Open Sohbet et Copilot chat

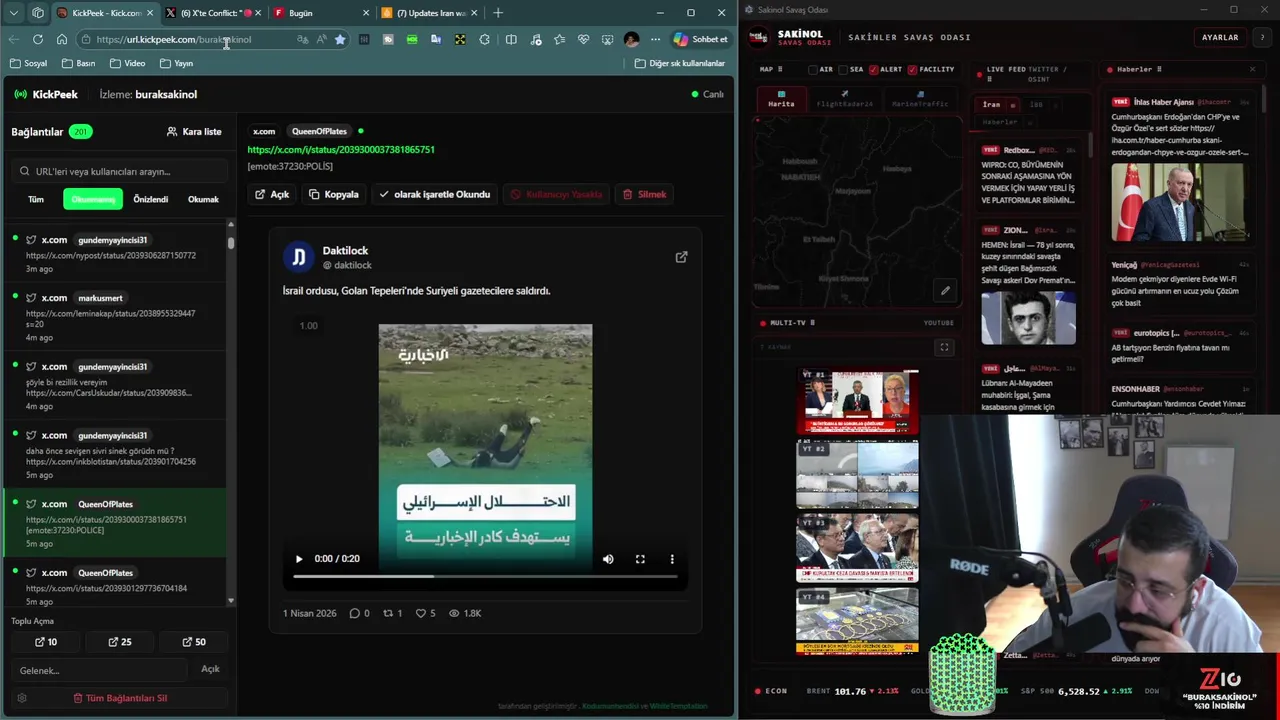(700, 39)
